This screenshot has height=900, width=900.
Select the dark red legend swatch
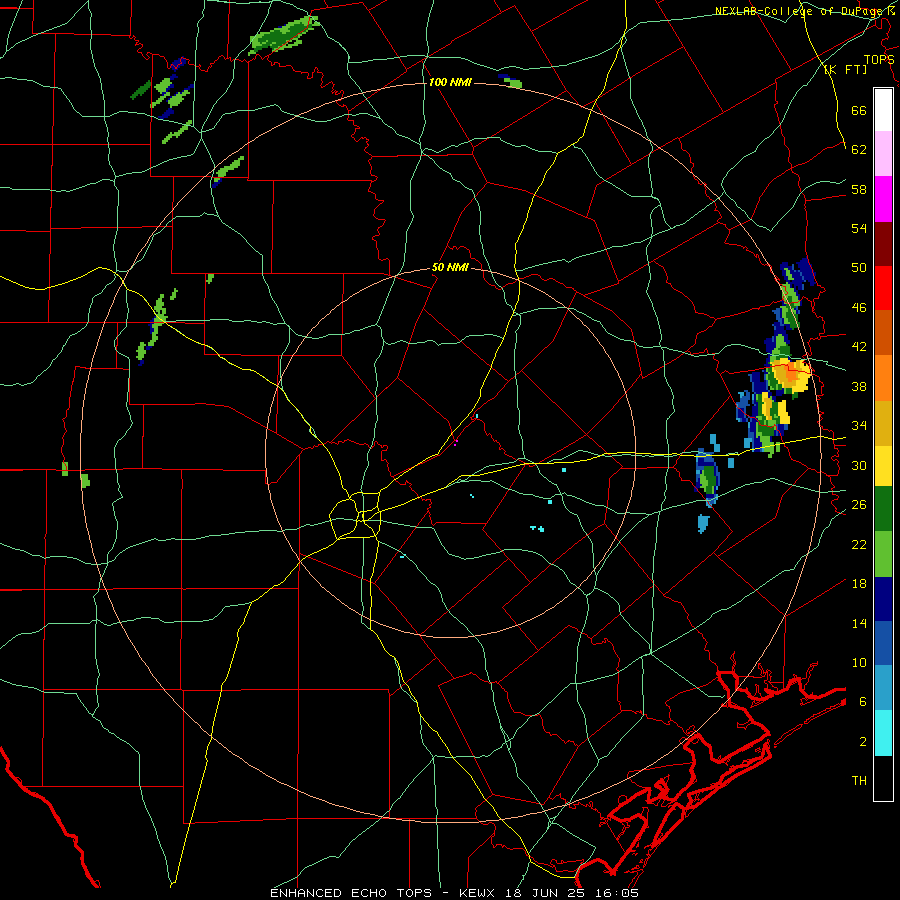tap(883, 243)
